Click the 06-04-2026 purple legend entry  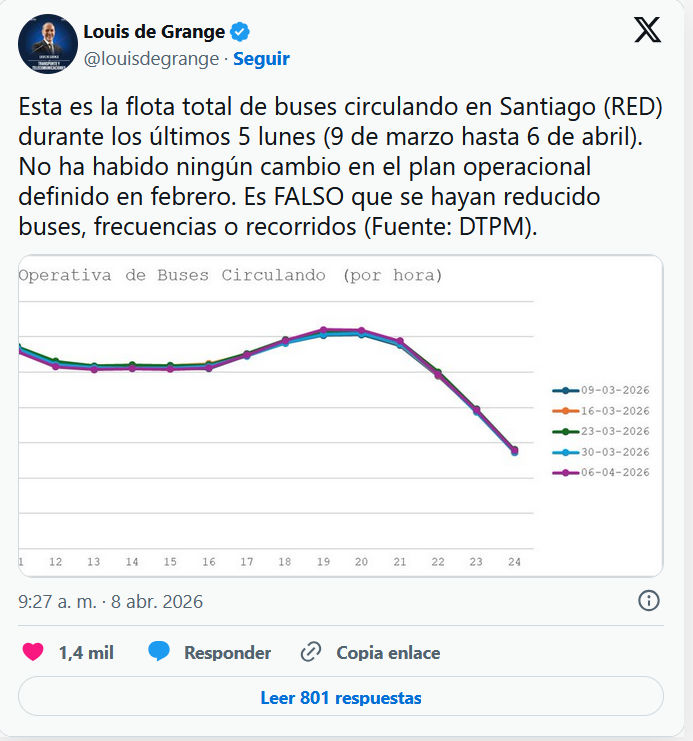tap(601, 472)
